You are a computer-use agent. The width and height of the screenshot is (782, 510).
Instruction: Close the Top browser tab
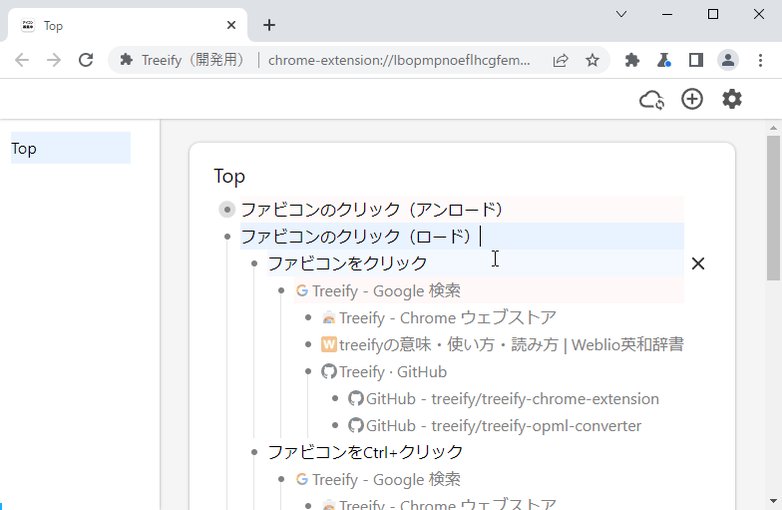point(231,25)
